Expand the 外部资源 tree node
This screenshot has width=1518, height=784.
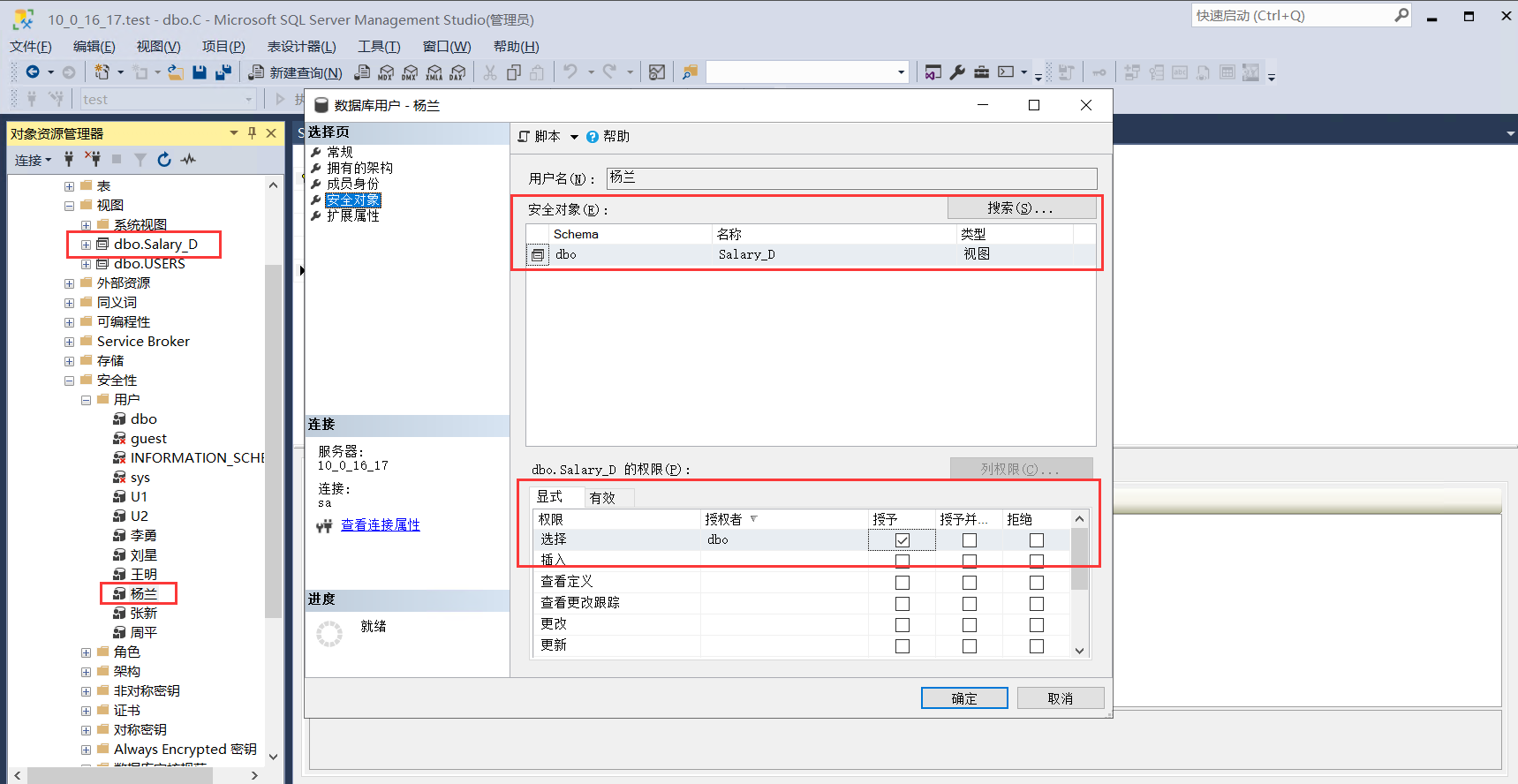[69, 283]
